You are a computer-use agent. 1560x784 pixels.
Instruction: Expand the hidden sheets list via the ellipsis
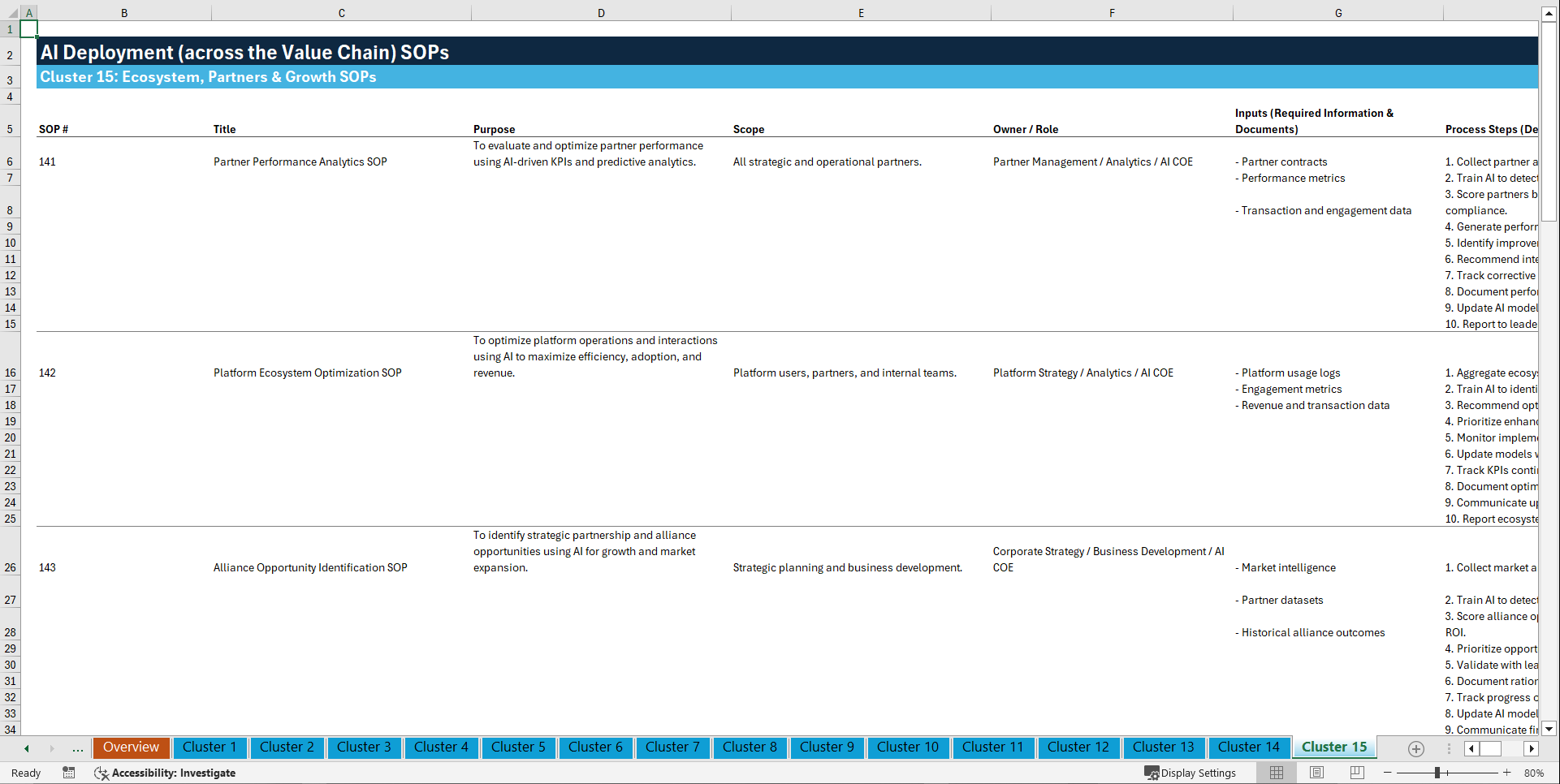78,748
